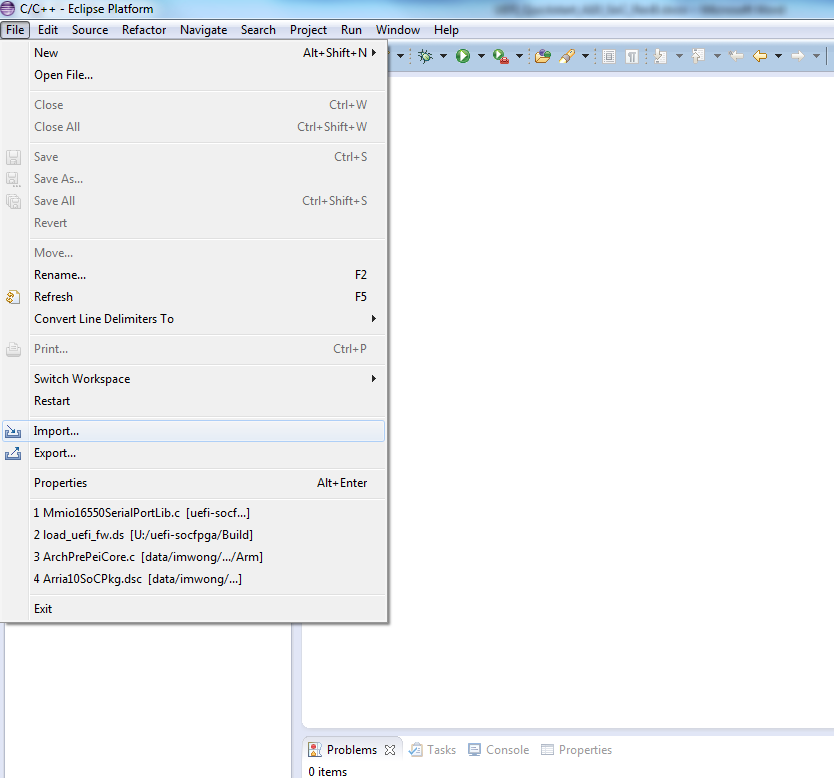Toggle show whitespace characters icon
The width and height of the screenshot is (834, 778).
pyautogui.click(x=631, y=56)
